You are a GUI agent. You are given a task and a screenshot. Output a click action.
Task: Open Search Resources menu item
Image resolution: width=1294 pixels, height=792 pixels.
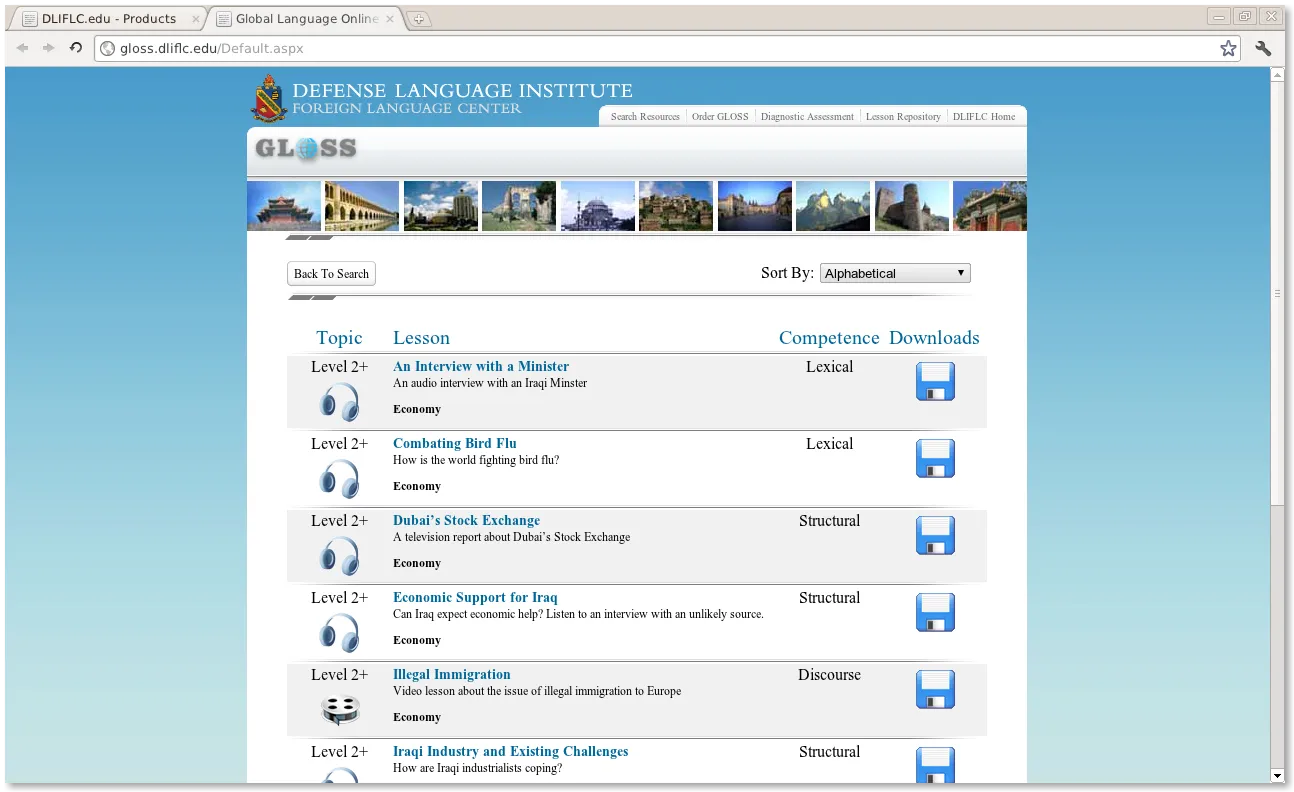pos(645,117)
